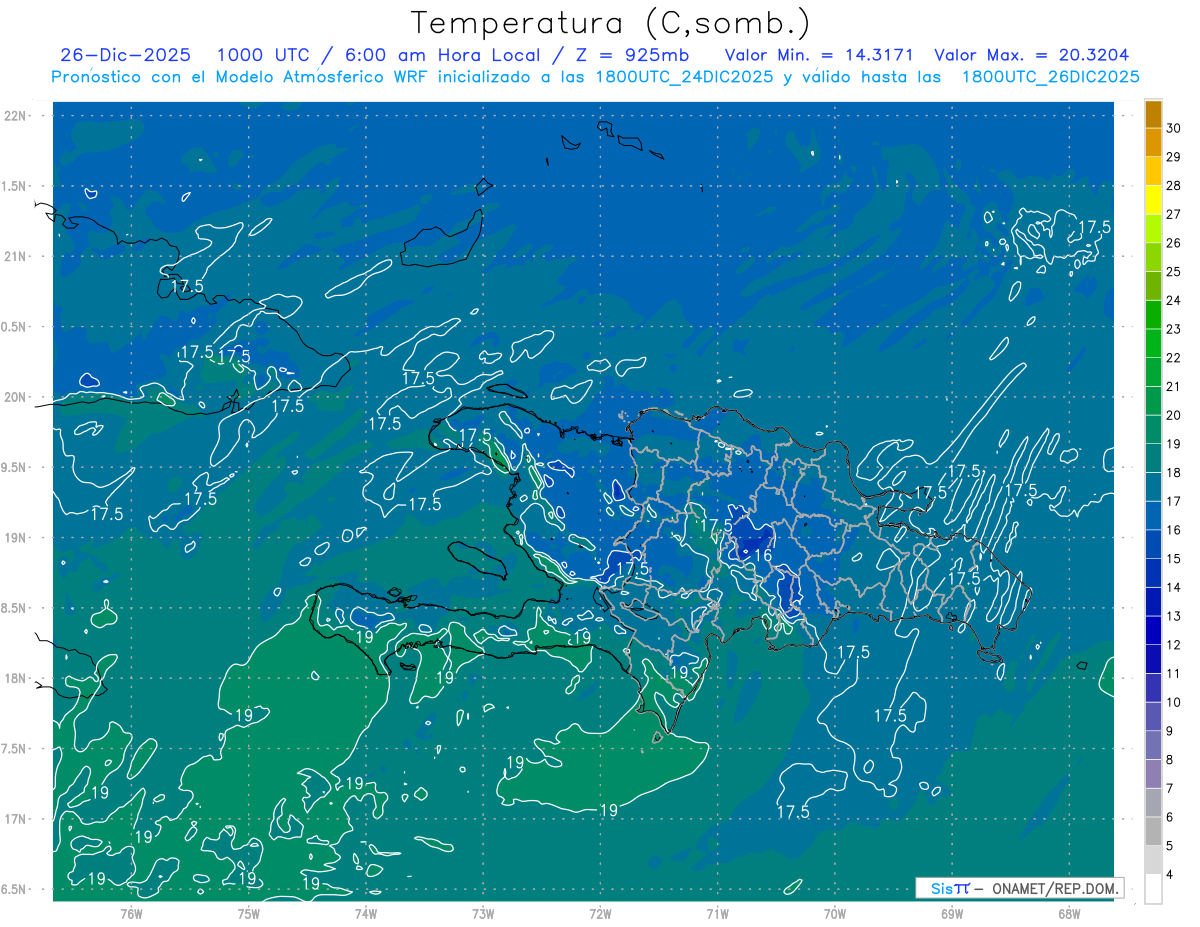Click the color scale value 15
The height and width of the screenshot is (927, 1200).
click(1174, 559)
